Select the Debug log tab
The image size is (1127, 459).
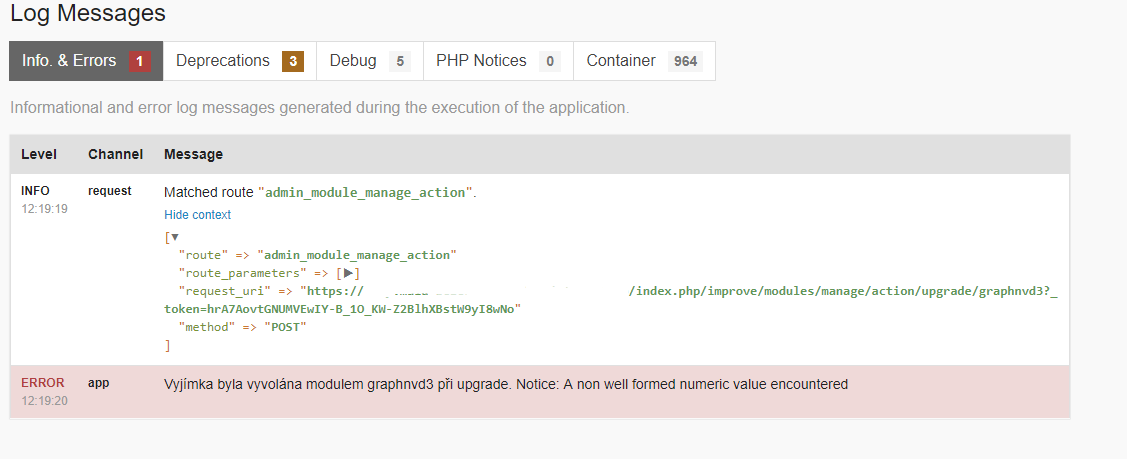click(x=353, y=61)
